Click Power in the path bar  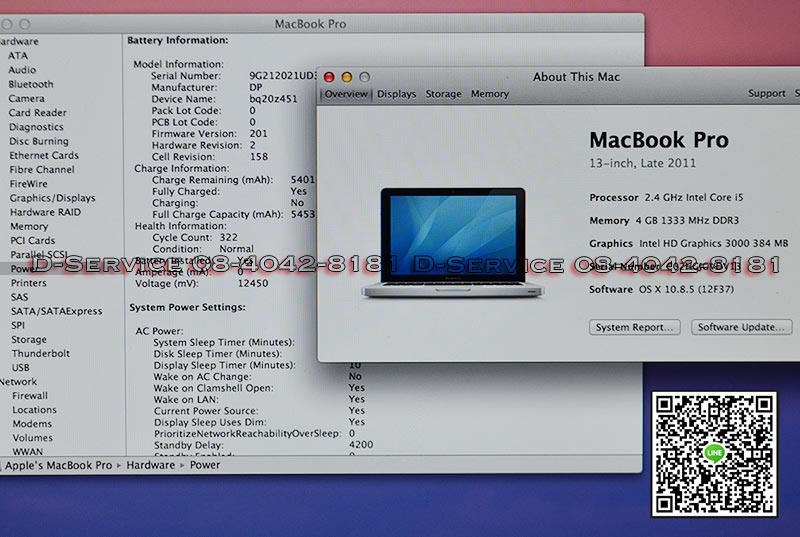click(x=205, y=465)
